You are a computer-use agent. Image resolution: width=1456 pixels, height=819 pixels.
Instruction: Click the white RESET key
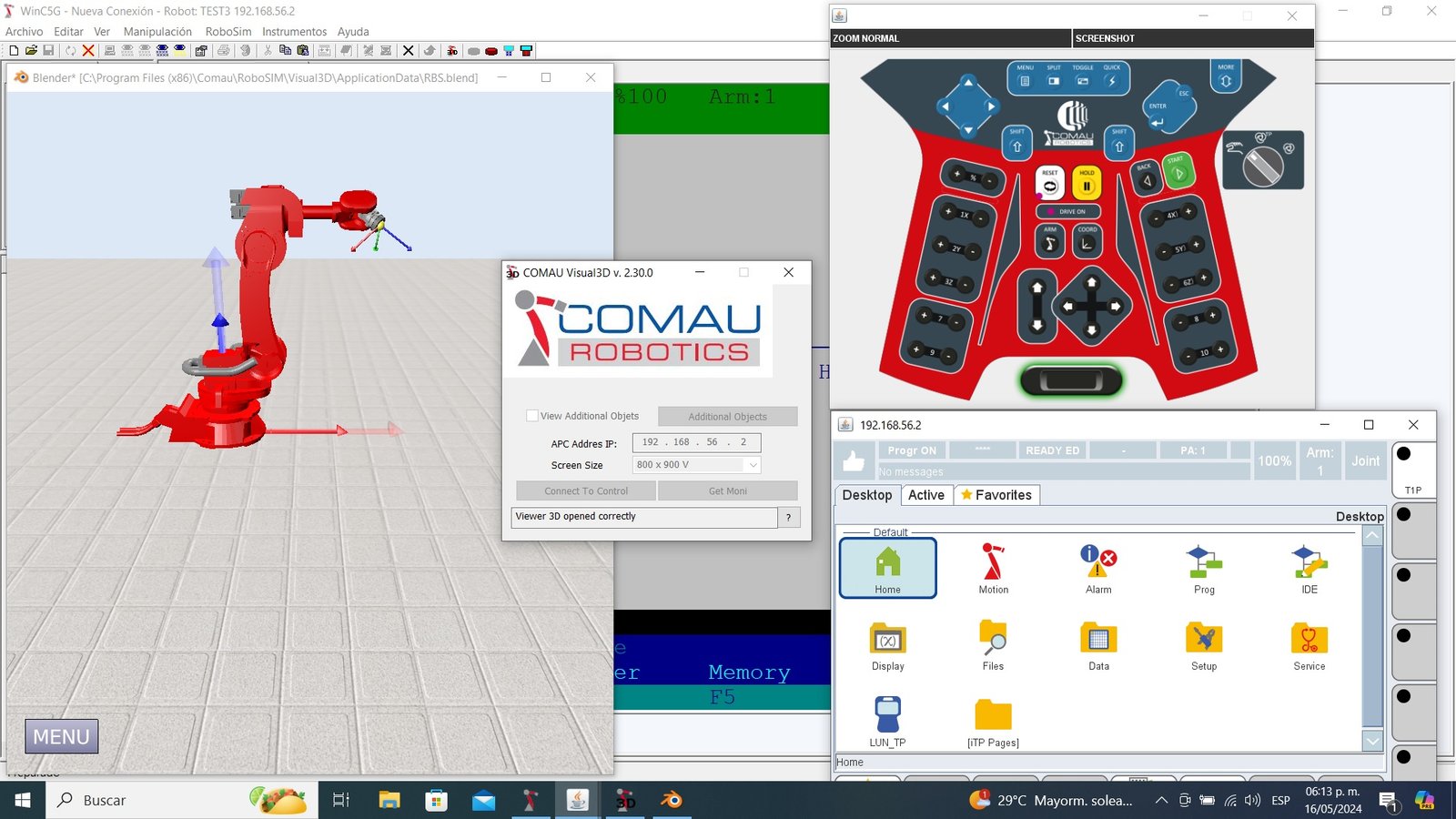click(1049, 183)
